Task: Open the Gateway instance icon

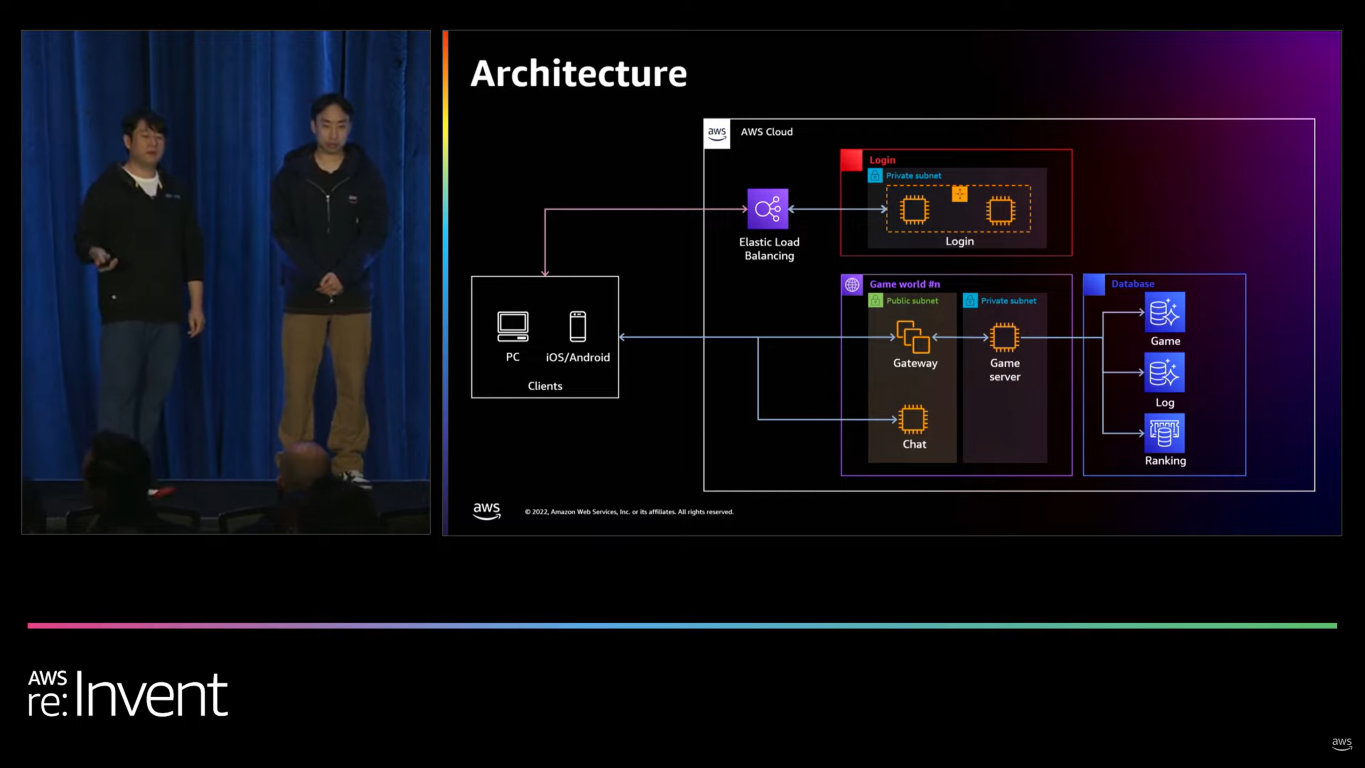Action: click(914, 338)
